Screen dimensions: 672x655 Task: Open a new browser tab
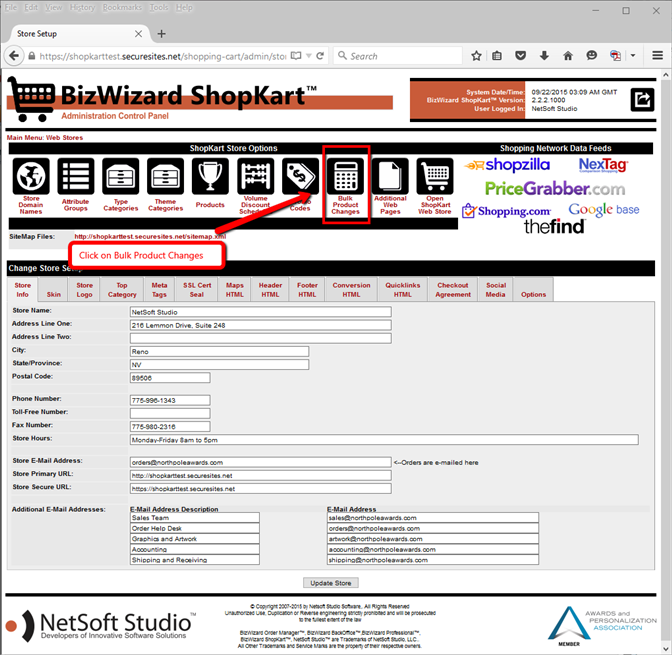(x=162, y=34)
